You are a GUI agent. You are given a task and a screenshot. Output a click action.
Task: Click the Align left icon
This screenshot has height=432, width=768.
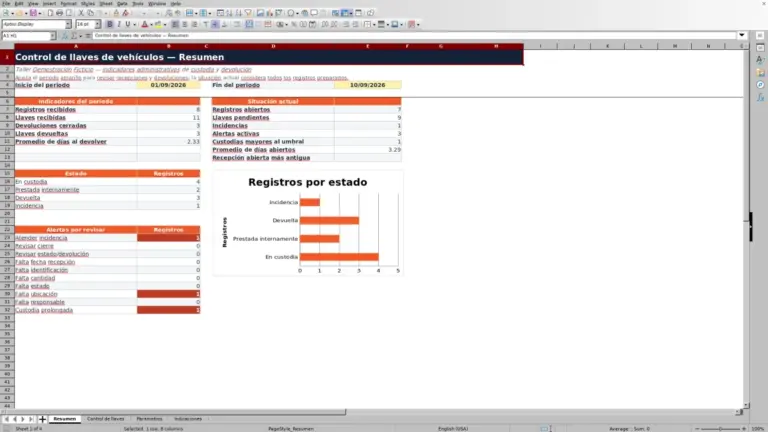point(175,24)
